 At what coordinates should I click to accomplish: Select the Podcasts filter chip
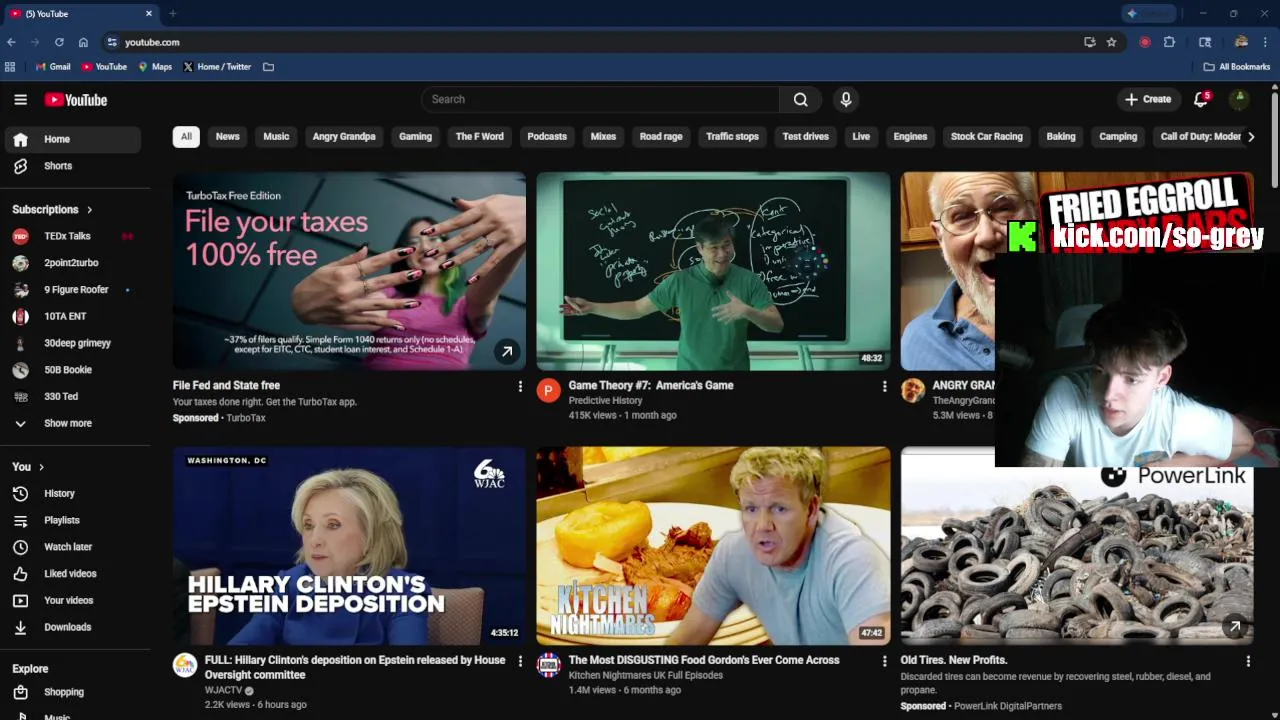point(547,137)
